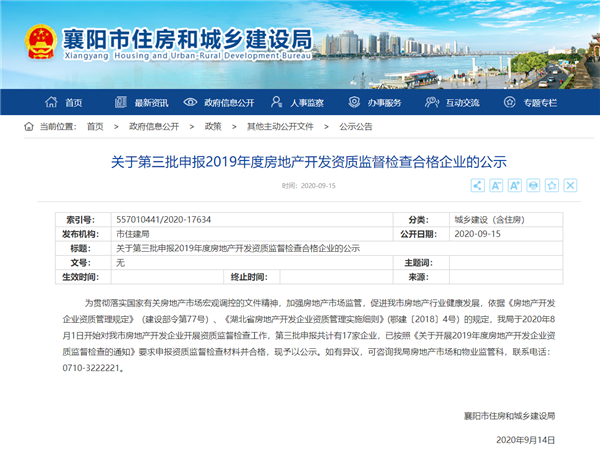Close the article with the X icon
The image size is (600, 459).
[x=569, y=186]
